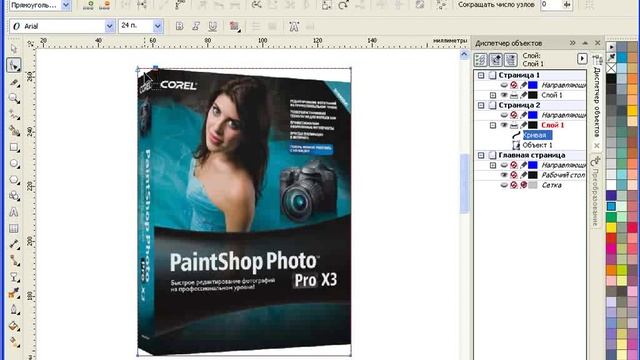640x360 pixels.
Task: Toggle Edit Across Layers button
Action: pyautogui.click(x=496, y=60)
